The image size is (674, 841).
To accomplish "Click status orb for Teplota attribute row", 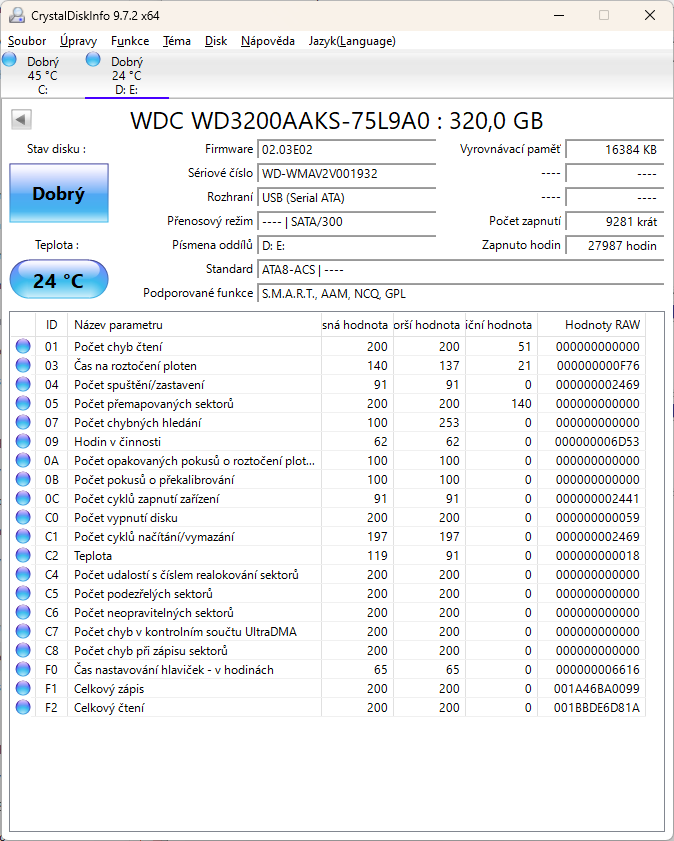I will 23,556.
